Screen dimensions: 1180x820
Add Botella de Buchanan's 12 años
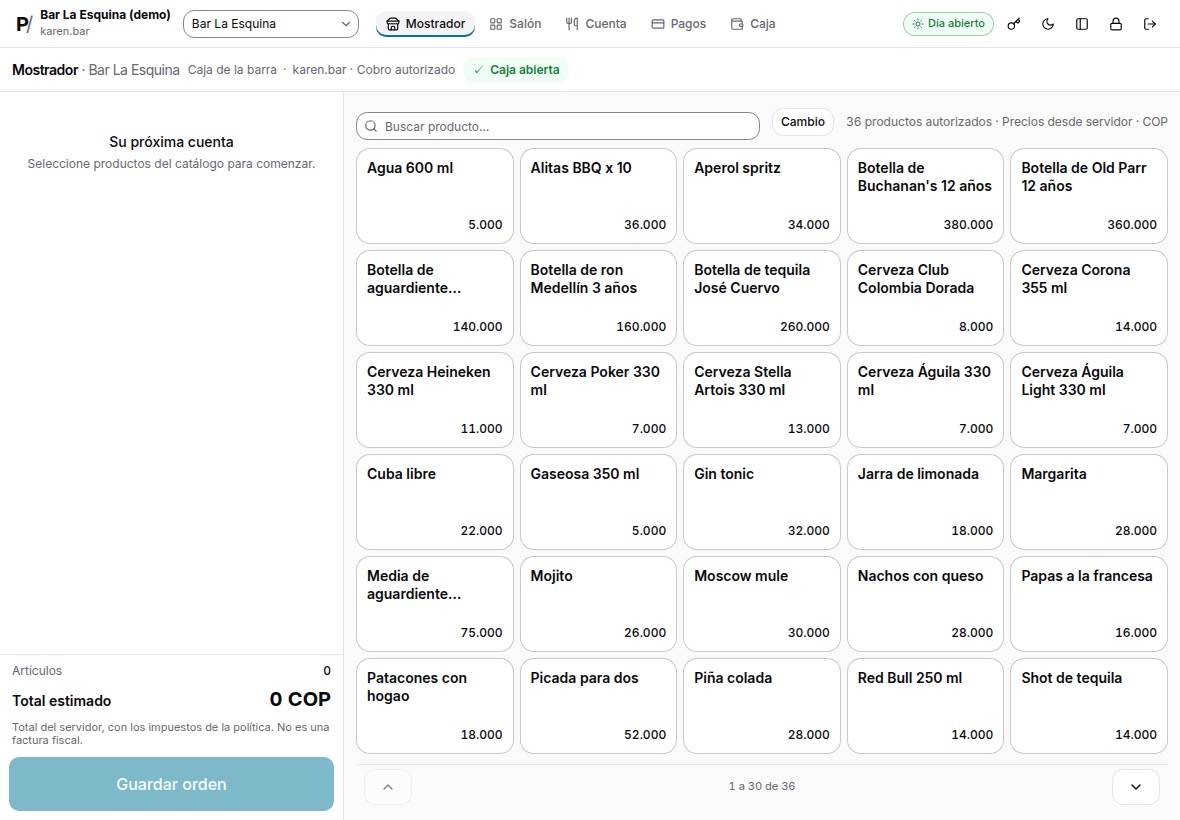(926, 196)
